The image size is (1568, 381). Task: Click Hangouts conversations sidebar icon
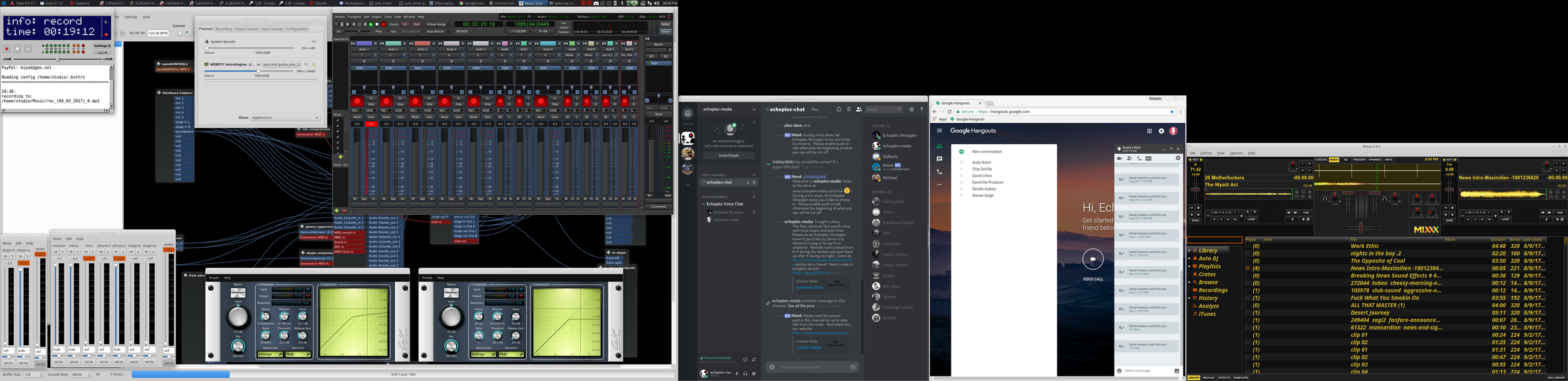pyautogui.click(x=939, y=159)
